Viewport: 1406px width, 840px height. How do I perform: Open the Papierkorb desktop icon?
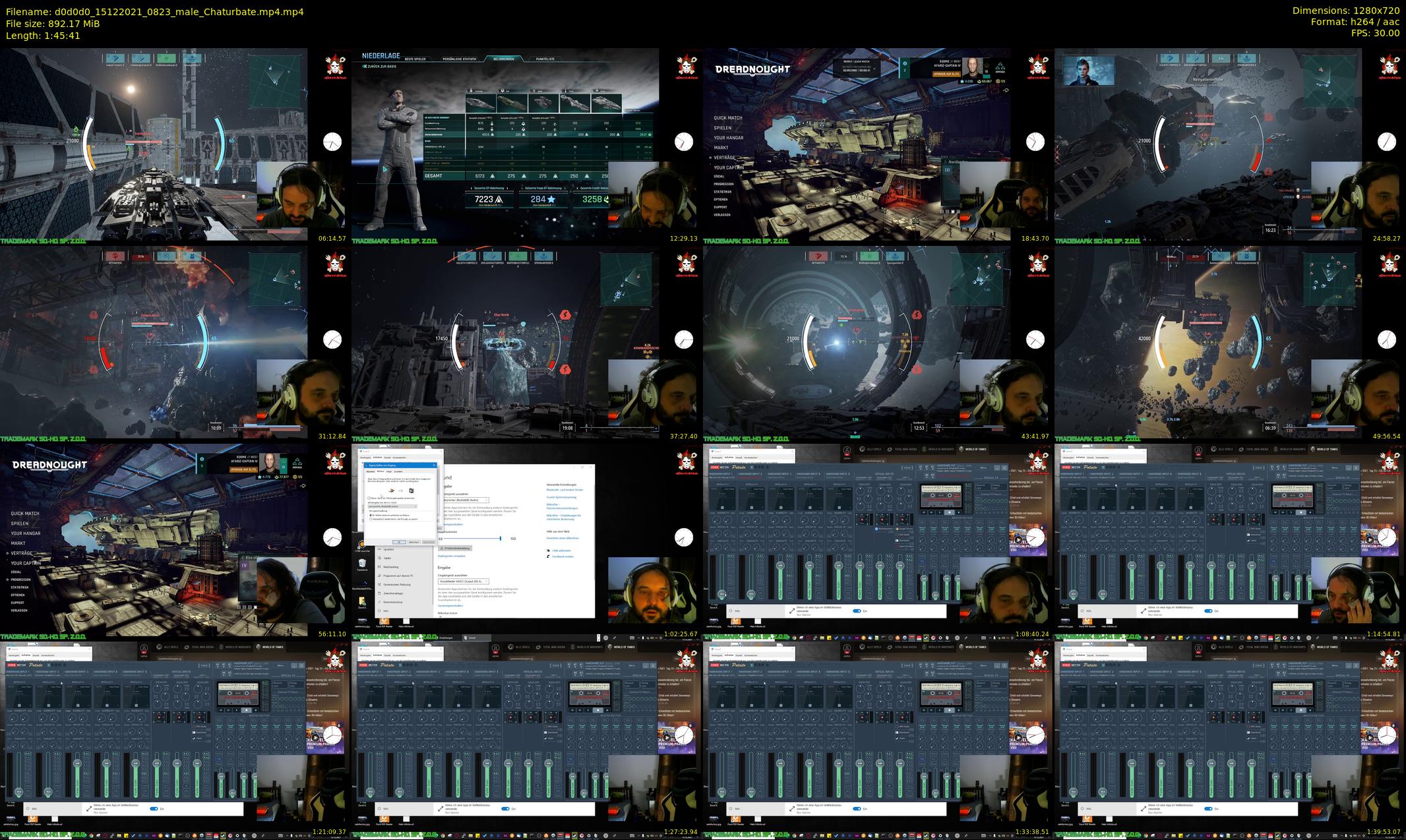[362, 564]
